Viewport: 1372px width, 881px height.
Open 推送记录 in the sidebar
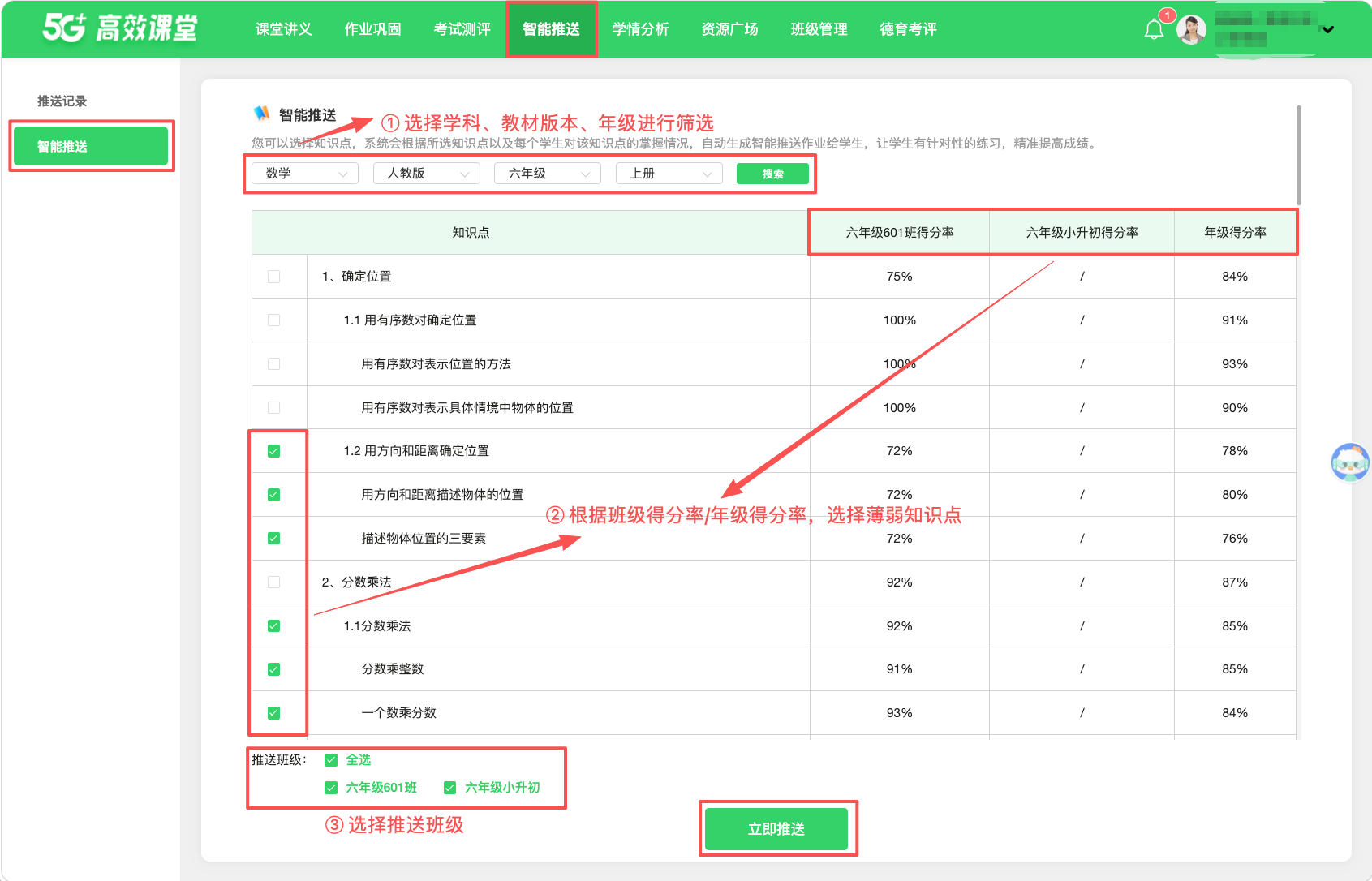click(x=62, y=101)
